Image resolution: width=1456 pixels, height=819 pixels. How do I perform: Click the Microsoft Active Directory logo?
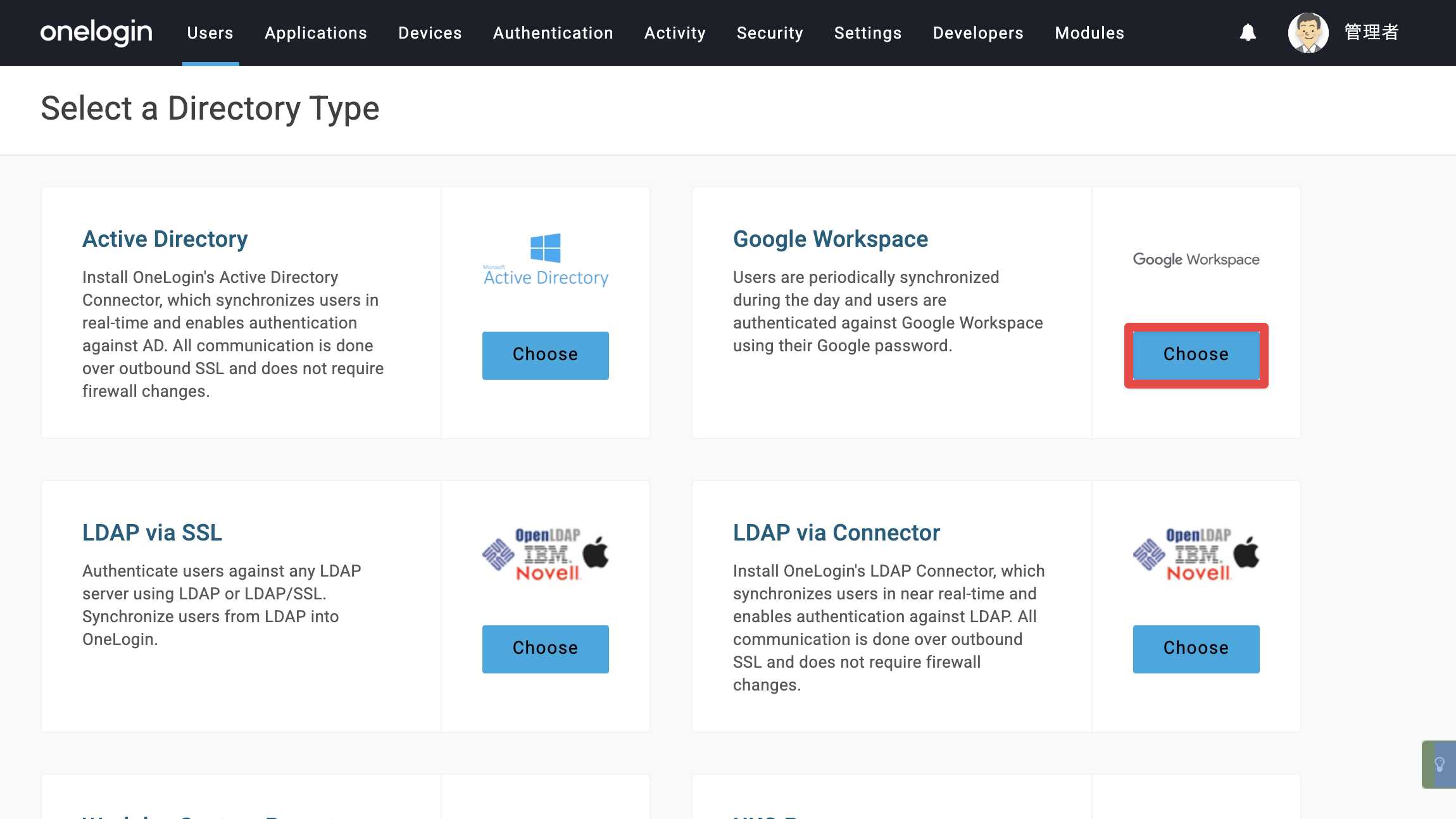point(546,259)
